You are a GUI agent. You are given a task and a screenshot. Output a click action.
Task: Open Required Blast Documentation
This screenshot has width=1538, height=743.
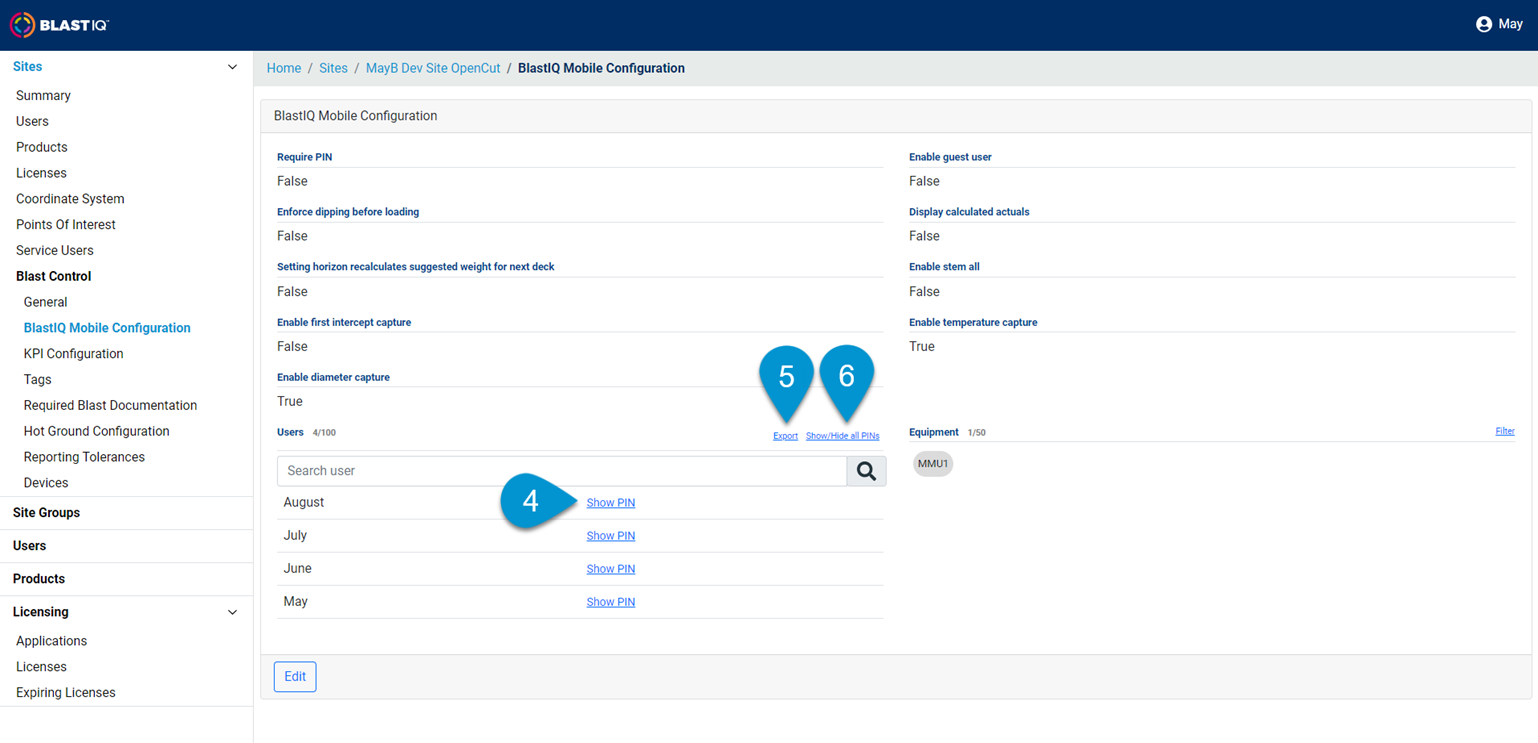[110, 406]
